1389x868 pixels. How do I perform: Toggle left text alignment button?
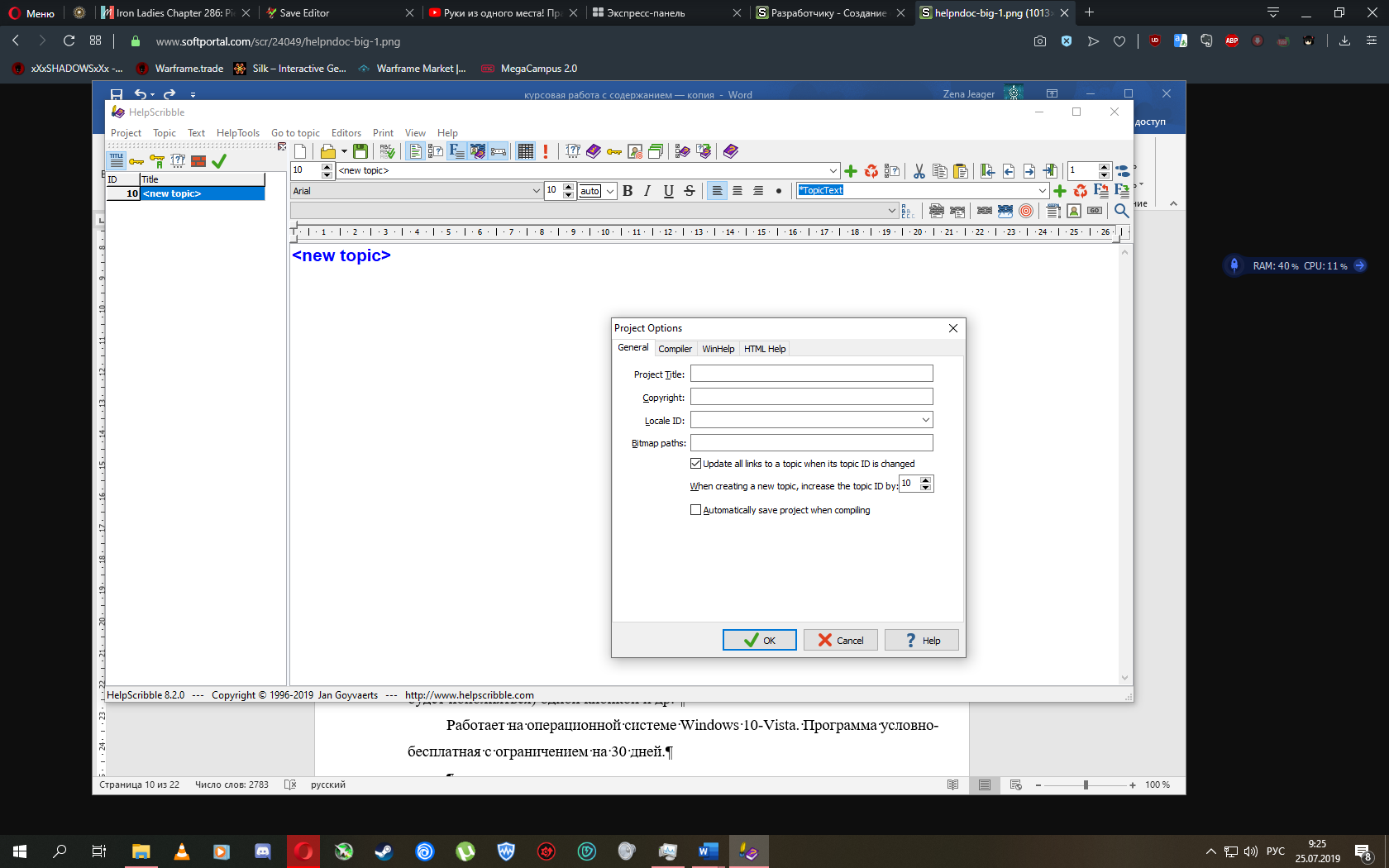(717, 191)
